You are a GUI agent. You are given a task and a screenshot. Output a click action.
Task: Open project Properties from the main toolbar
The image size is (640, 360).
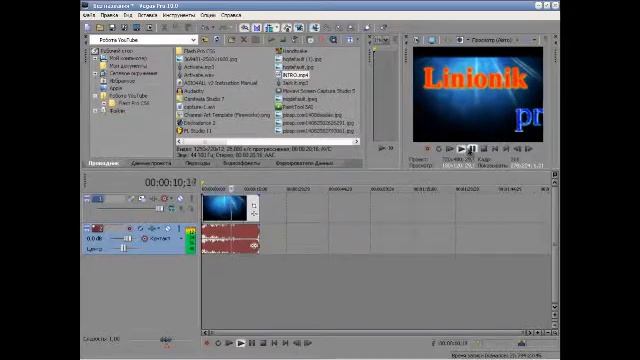point(149,28)
